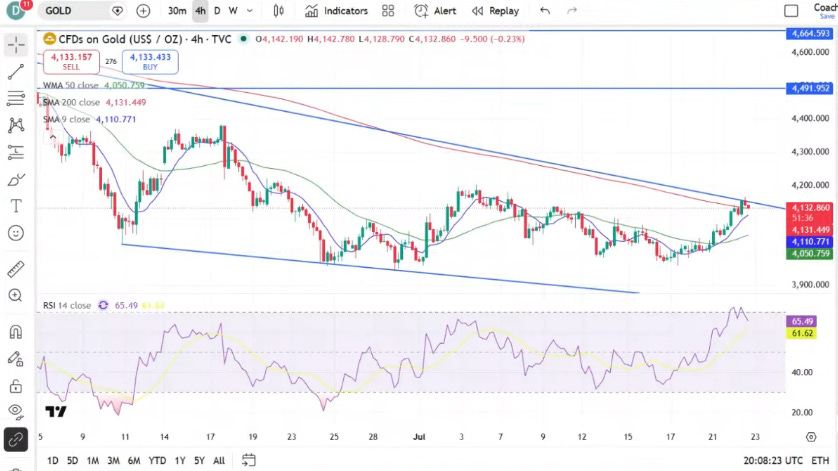Toggle magnet mode for drawings

point(16,332)
